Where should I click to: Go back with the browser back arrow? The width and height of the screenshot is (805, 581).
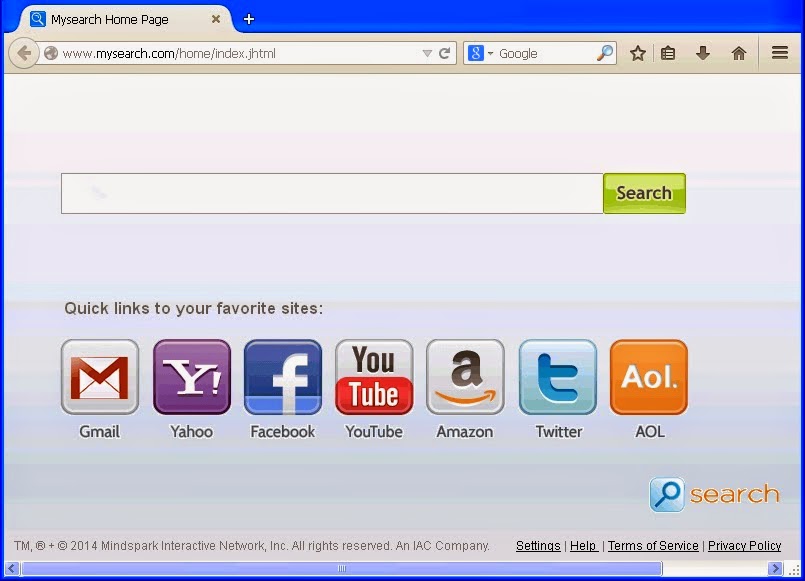tap(24, 53)
